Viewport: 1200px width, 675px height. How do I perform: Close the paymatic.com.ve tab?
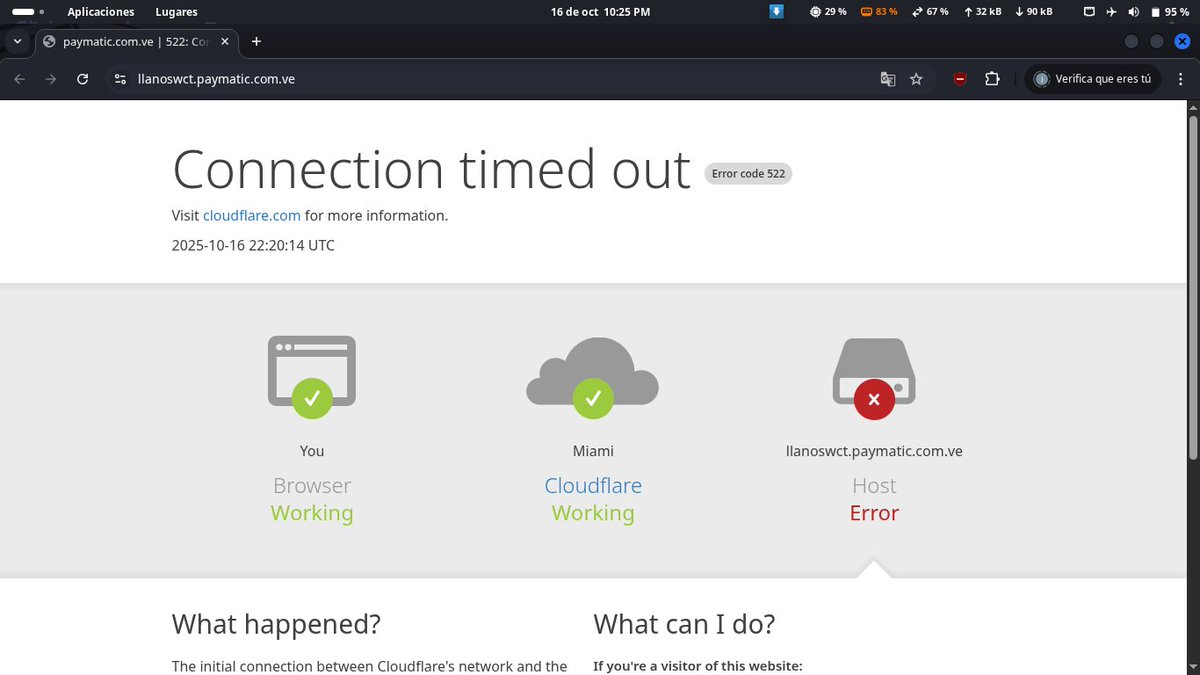coord(226,41)
